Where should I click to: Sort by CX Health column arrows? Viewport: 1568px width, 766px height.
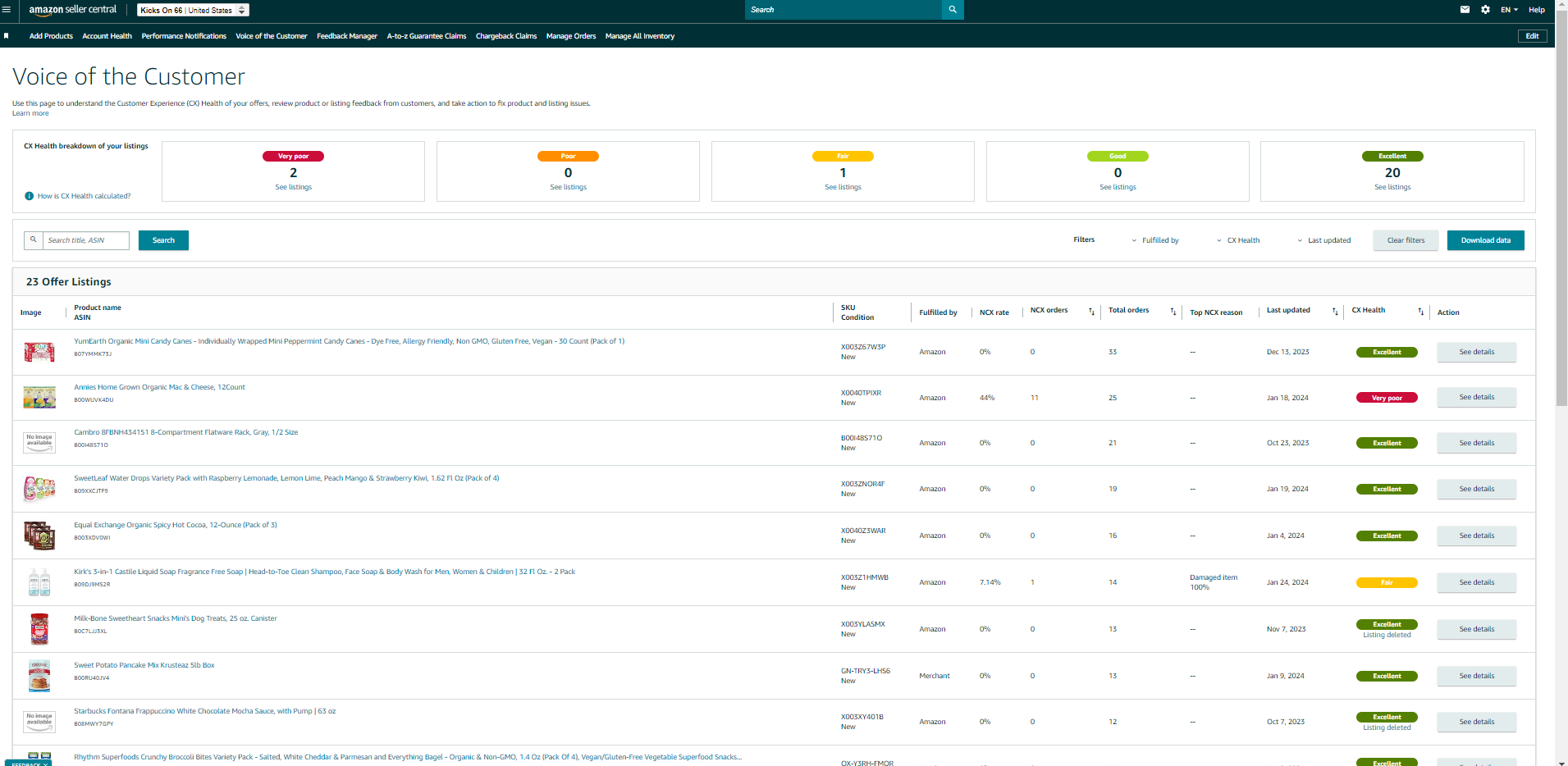[1421, 312]
